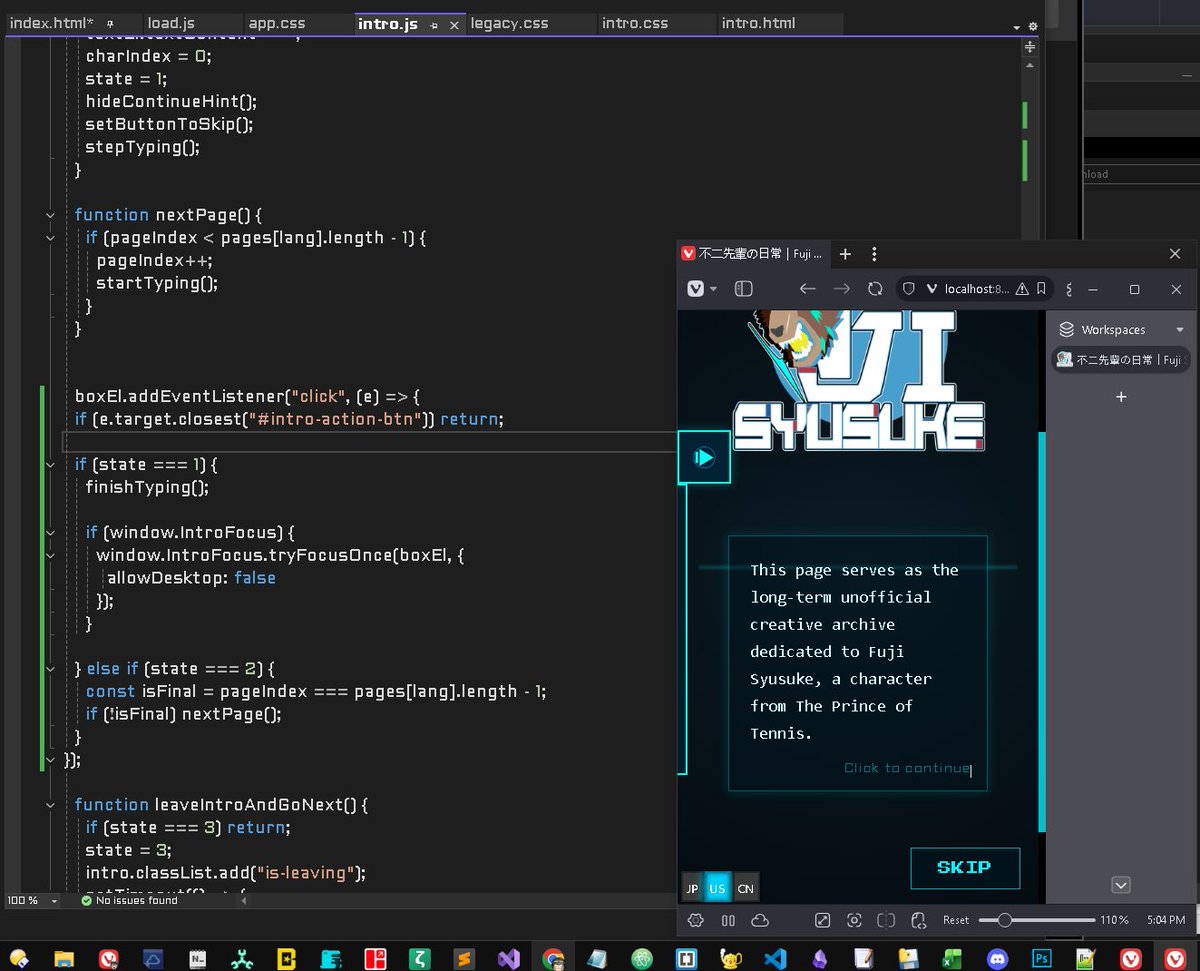This screenshot has width=1200, height=971.
Task: Open File Explorer from taskbar
Action: 63,958
